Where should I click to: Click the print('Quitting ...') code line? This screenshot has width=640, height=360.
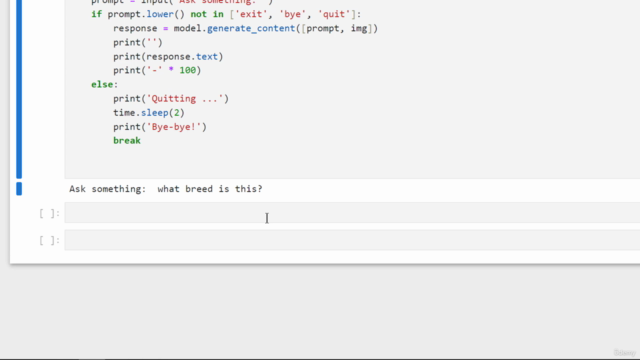pos(171,99)
